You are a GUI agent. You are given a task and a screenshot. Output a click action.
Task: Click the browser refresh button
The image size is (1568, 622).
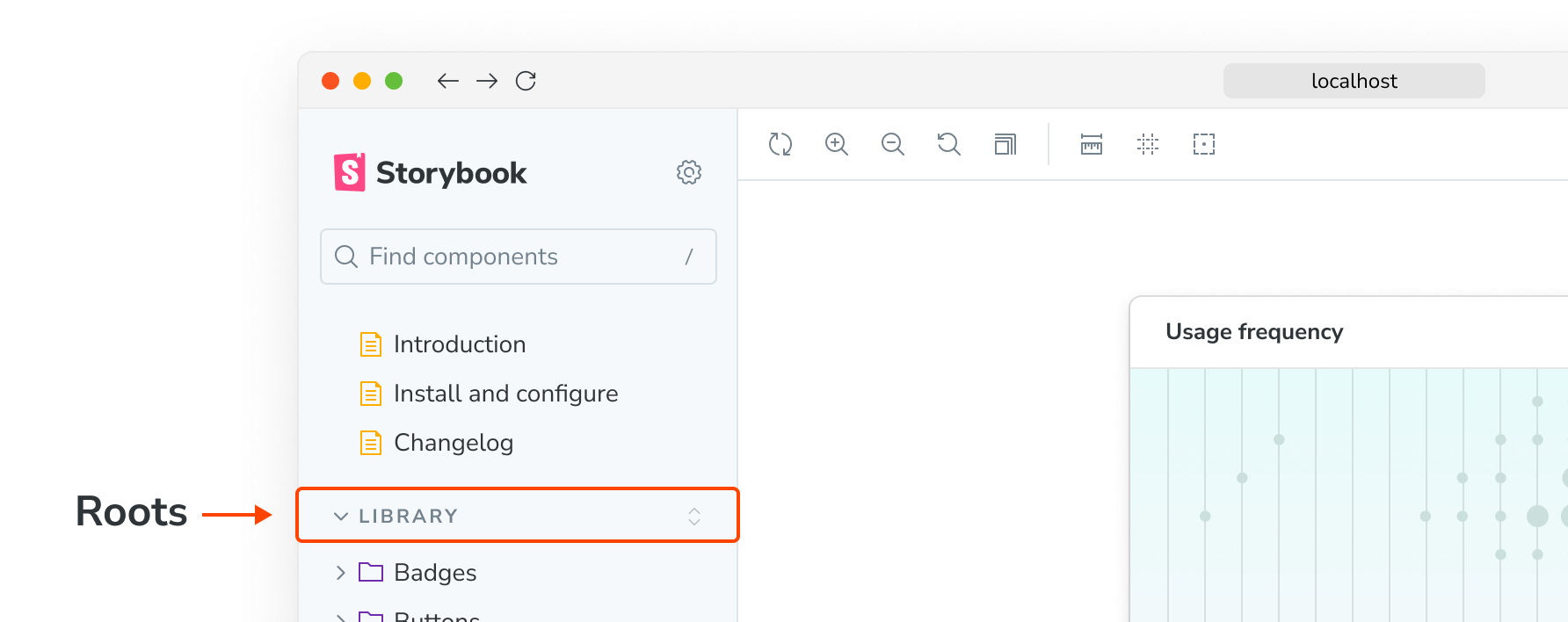pos(526,81)
